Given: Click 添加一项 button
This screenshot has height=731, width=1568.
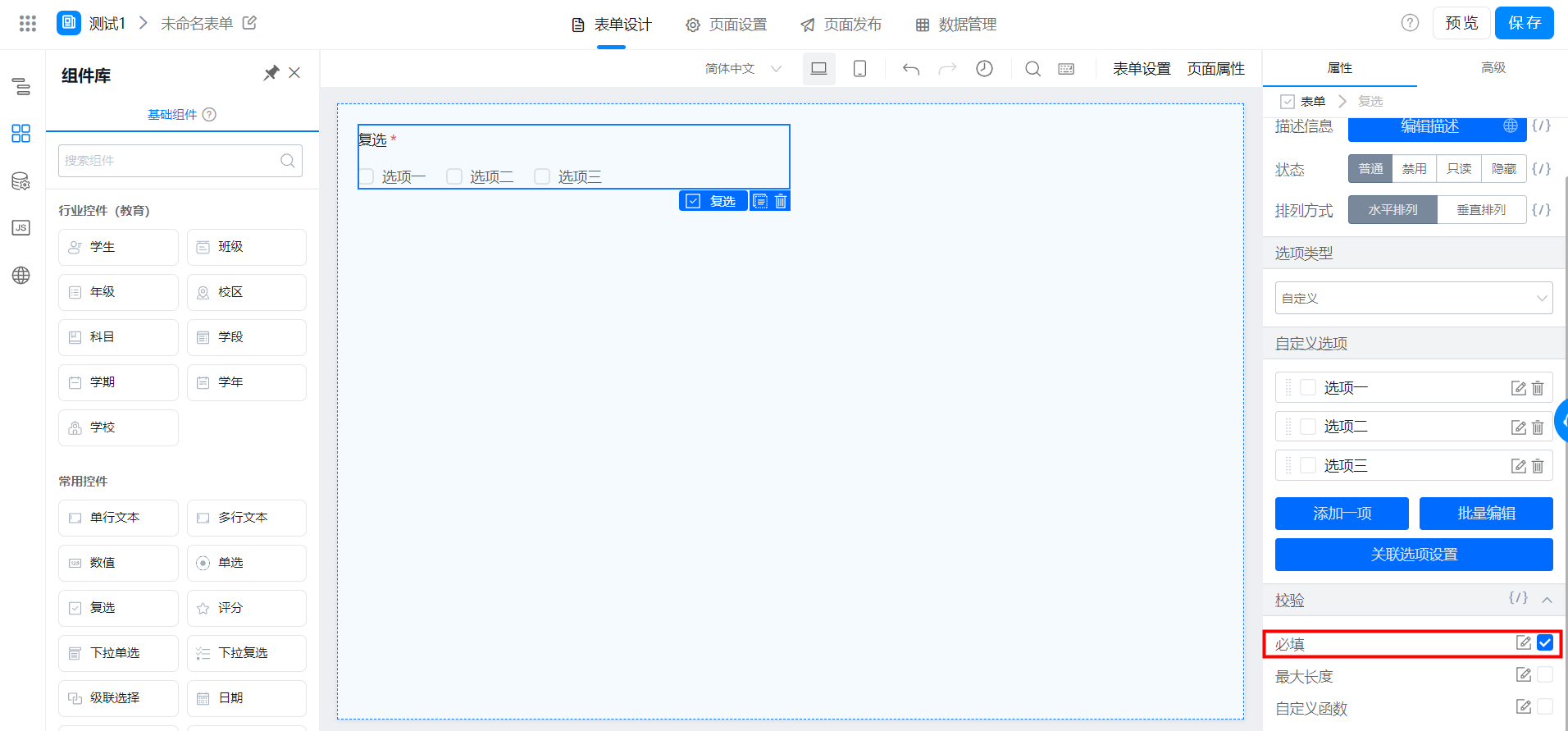Looking at the screenshot, I should point(1342,514).
